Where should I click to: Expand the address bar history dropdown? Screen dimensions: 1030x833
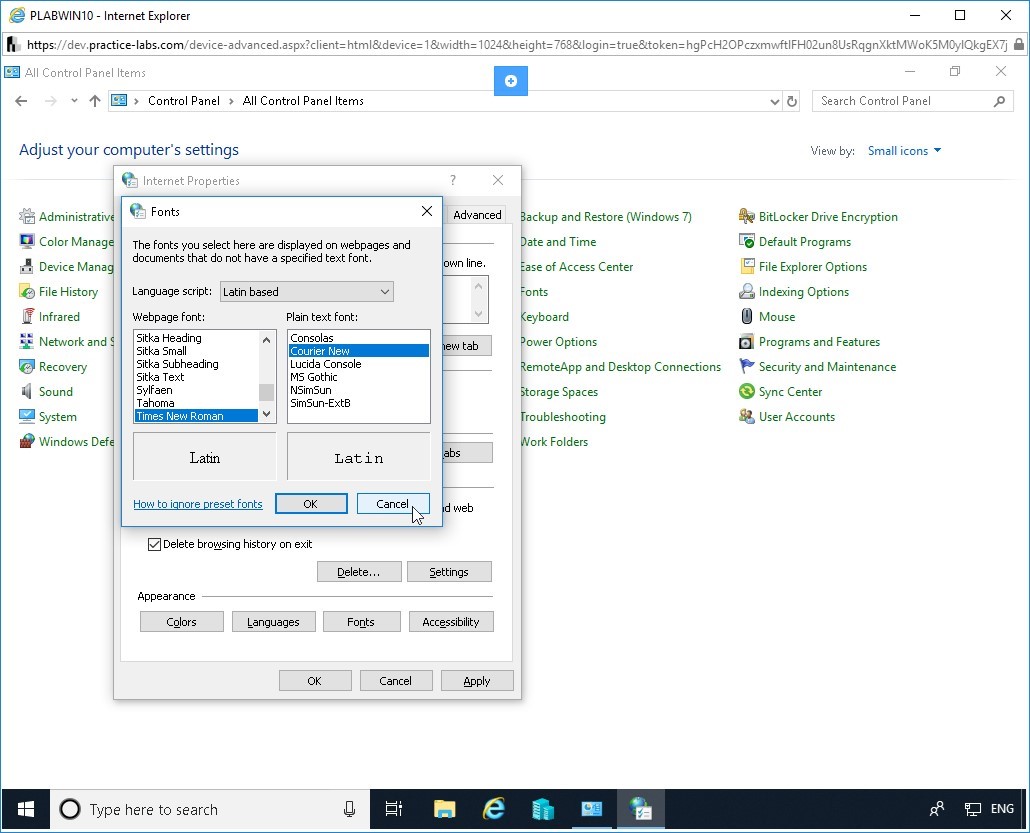[x=774, y=101]
